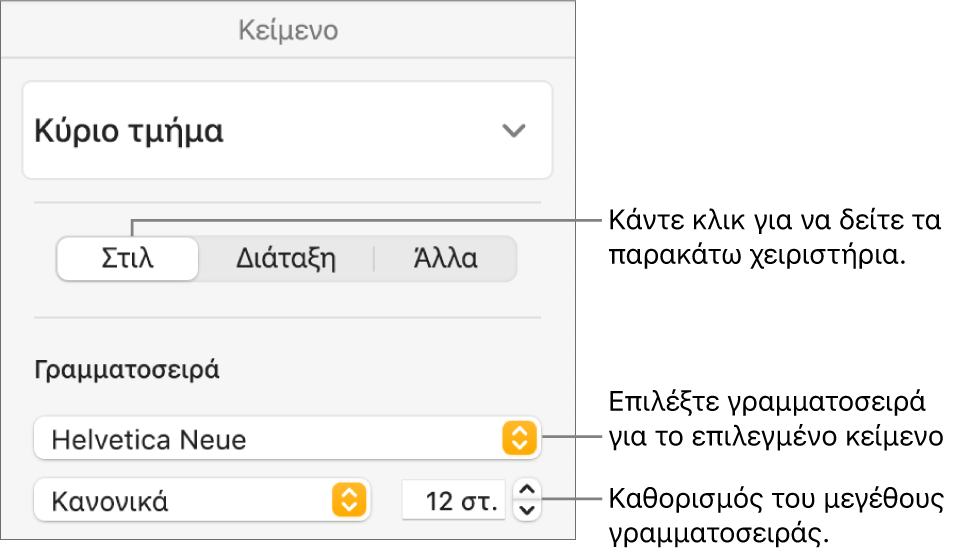The image size is (958, 559).
Task: Expand the Κύριο τμήμα paragraph style chevron
Action: (x=513, y=131)
